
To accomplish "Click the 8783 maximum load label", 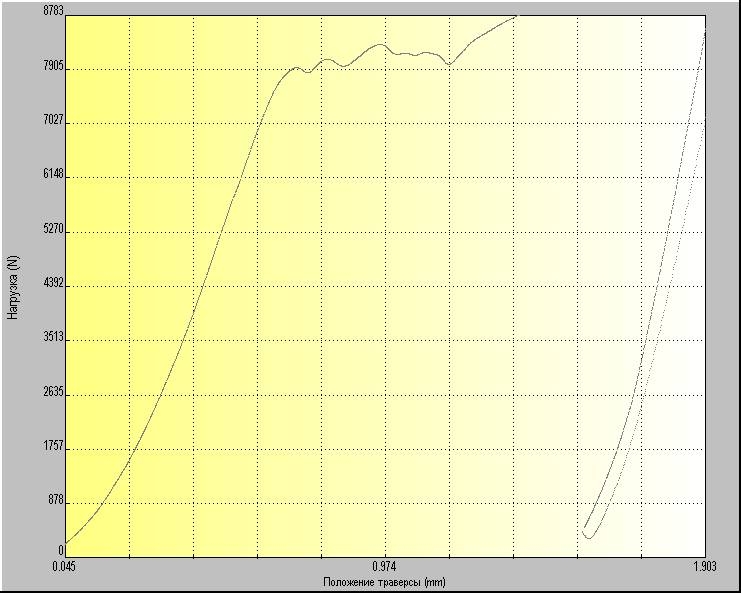I will (x=53, y=12).
